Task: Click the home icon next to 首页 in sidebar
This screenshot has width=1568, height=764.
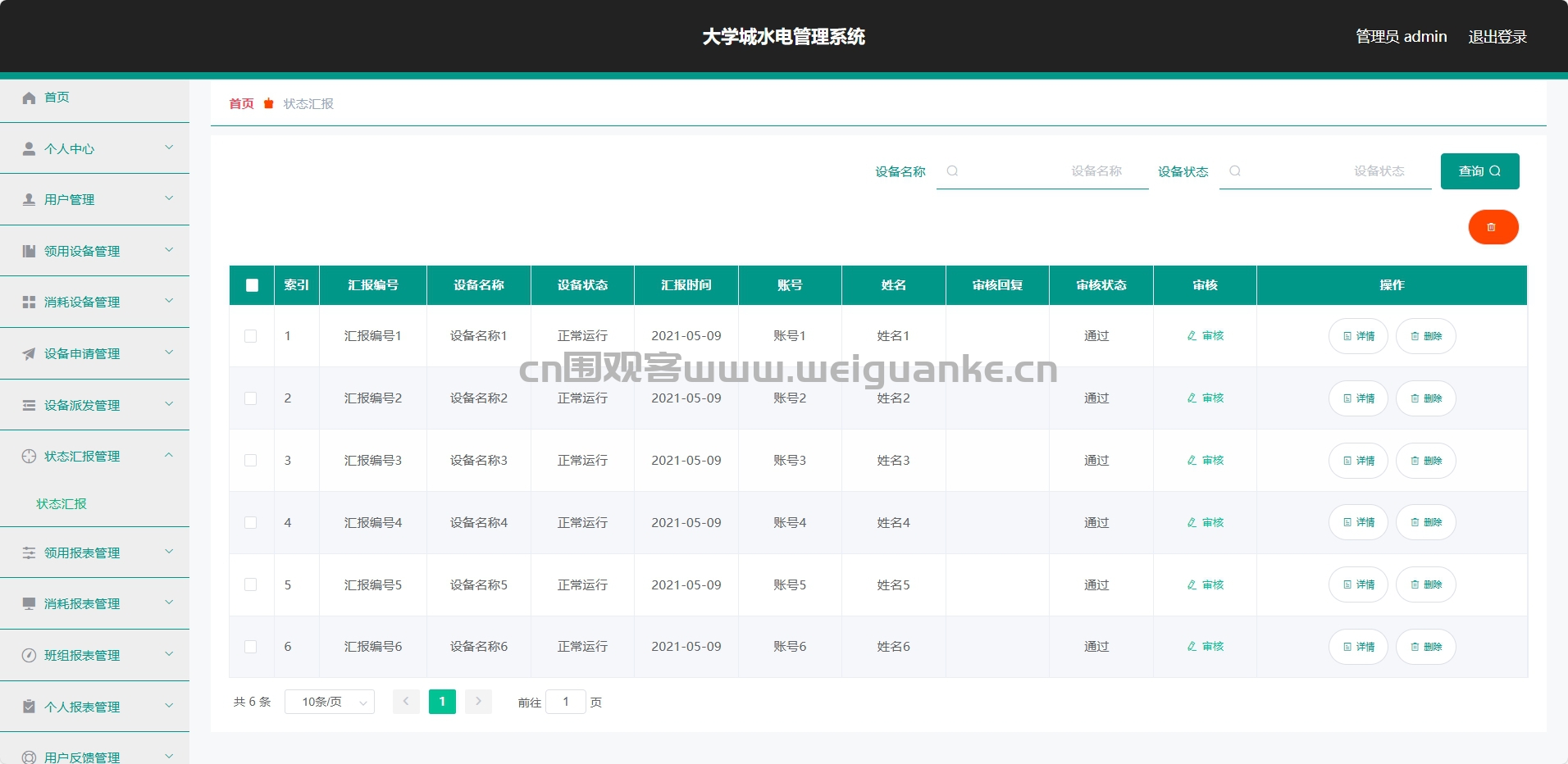Action: pos(29,98)
